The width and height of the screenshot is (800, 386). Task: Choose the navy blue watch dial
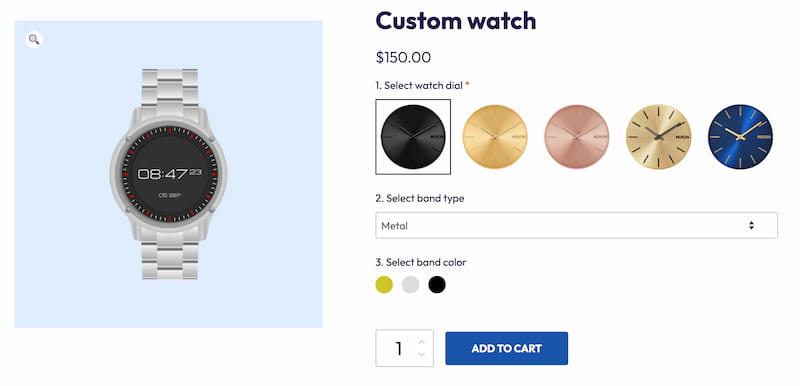tap(740, 137)
